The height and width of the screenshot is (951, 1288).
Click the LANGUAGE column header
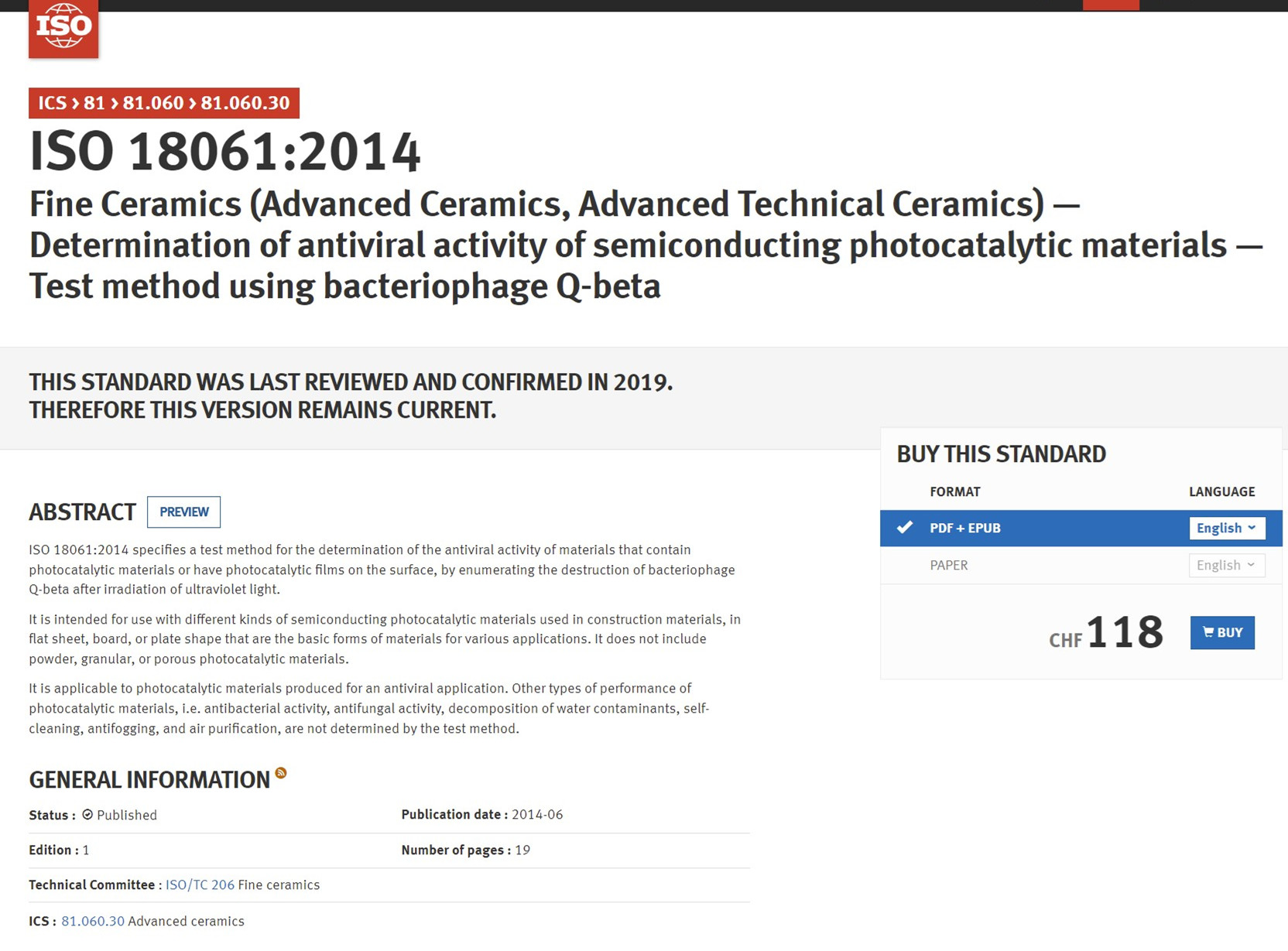(x=1222, y=491)
